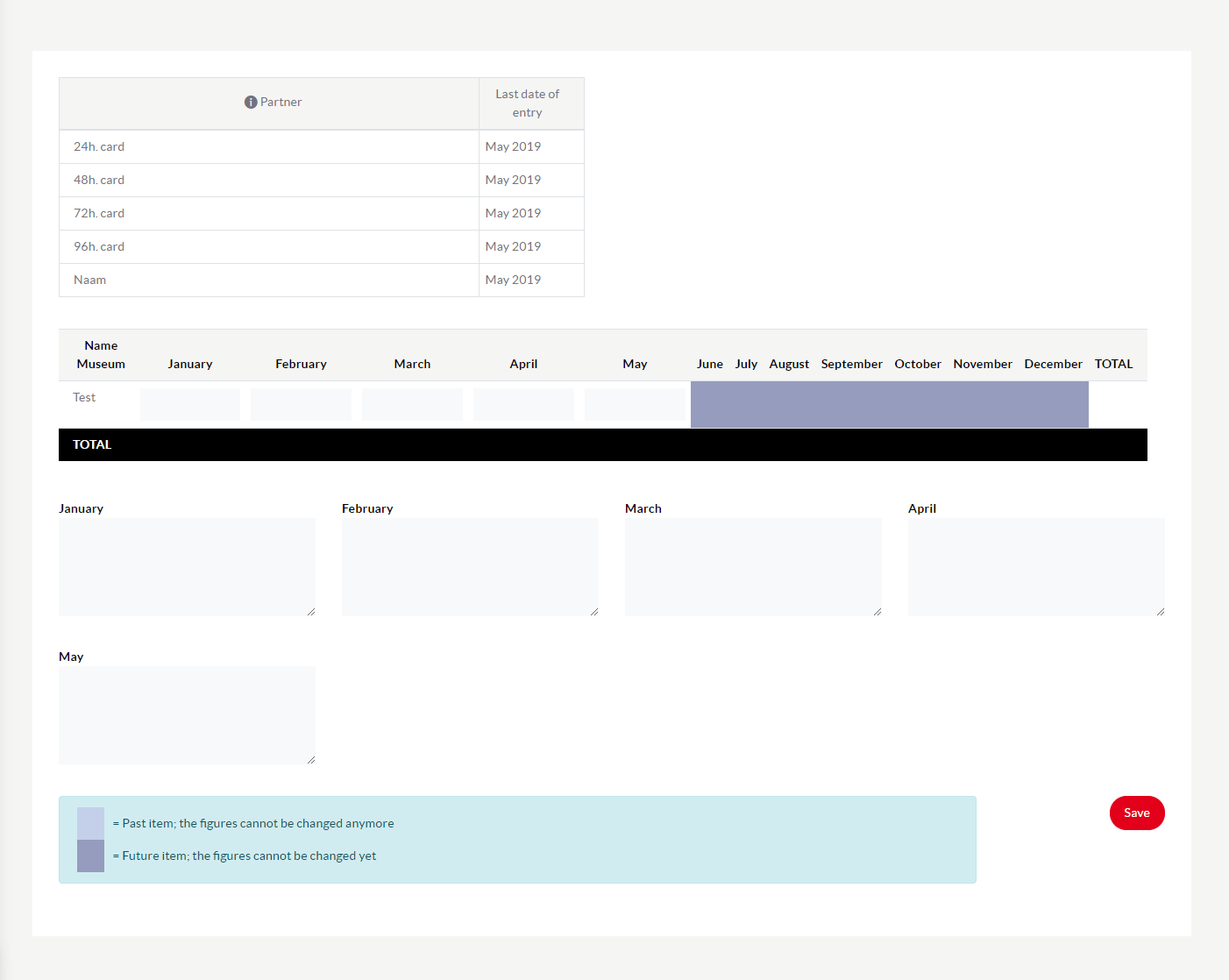Select the 72h. card partner row

pyautogui.click(x=322, y=213)
